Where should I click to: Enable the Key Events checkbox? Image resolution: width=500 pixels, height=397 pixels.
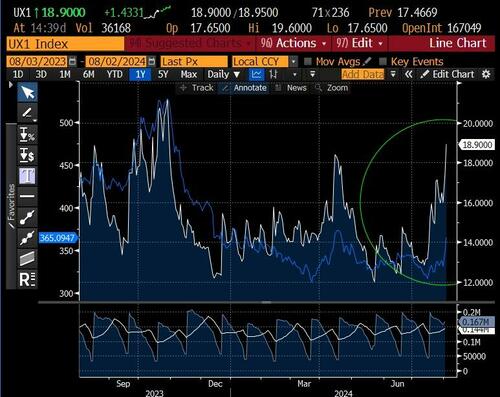pos(383,61)
